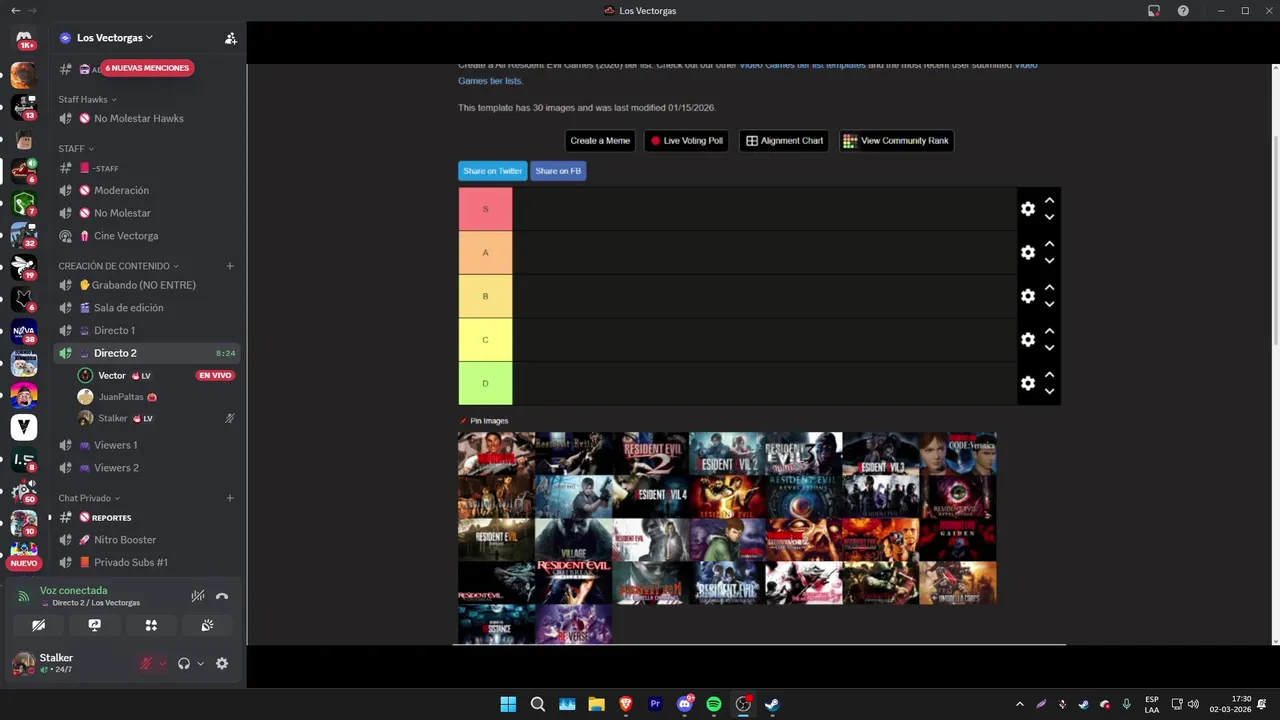Click the invite people icon
Viewport: 1280px width, 720px height.
[231, 38]
